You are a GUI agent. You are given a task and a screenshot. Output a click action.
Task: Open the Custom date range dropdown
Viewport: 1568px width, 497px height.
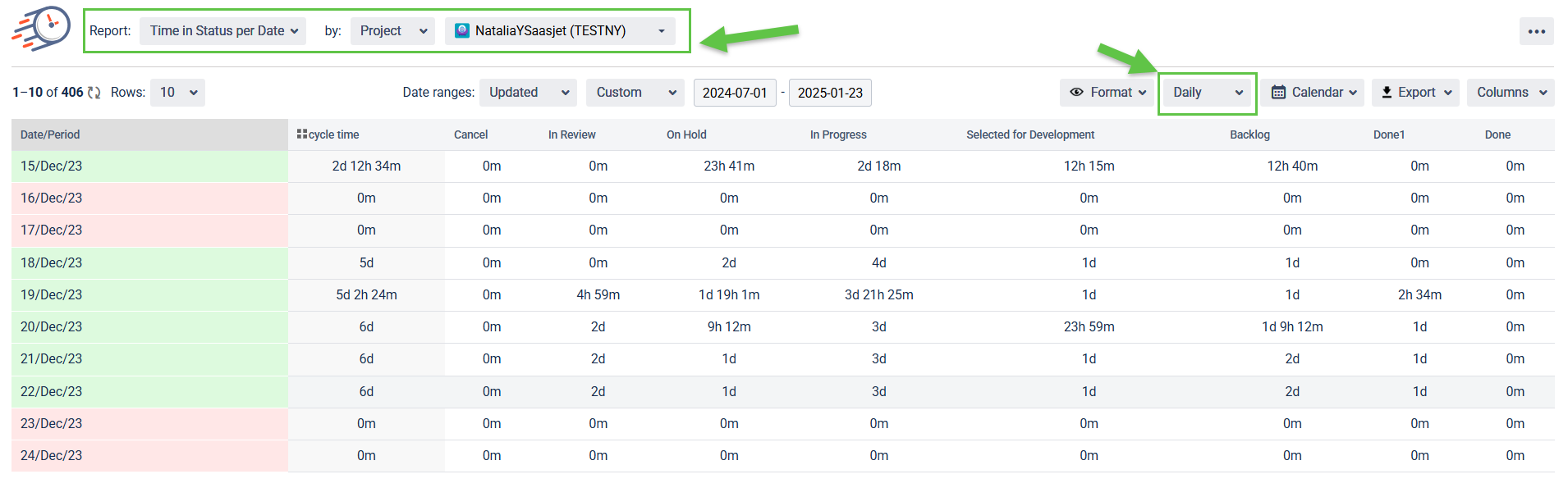[635, 93]
